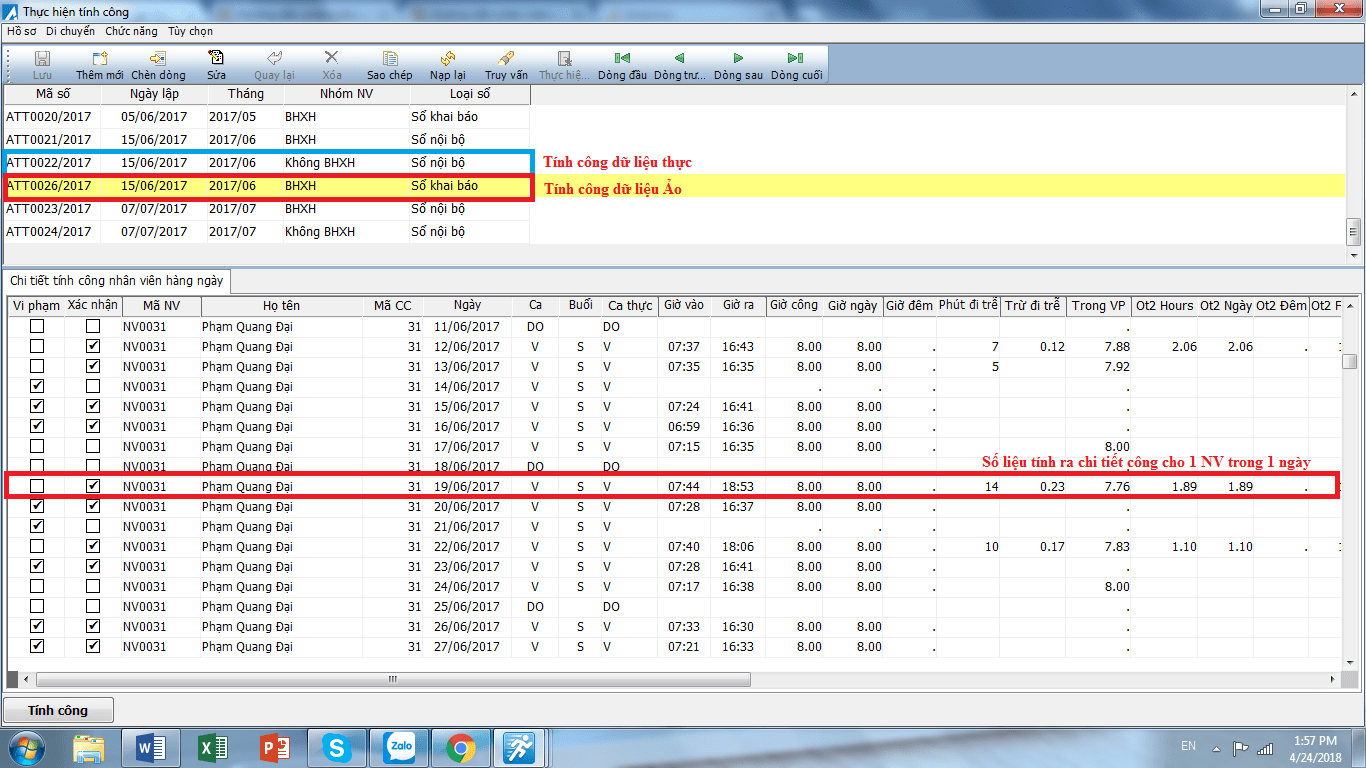Viewport: 1366px width, 768px height.
Task: Open the Windows Start menu
Action: [x=26, y=747]
